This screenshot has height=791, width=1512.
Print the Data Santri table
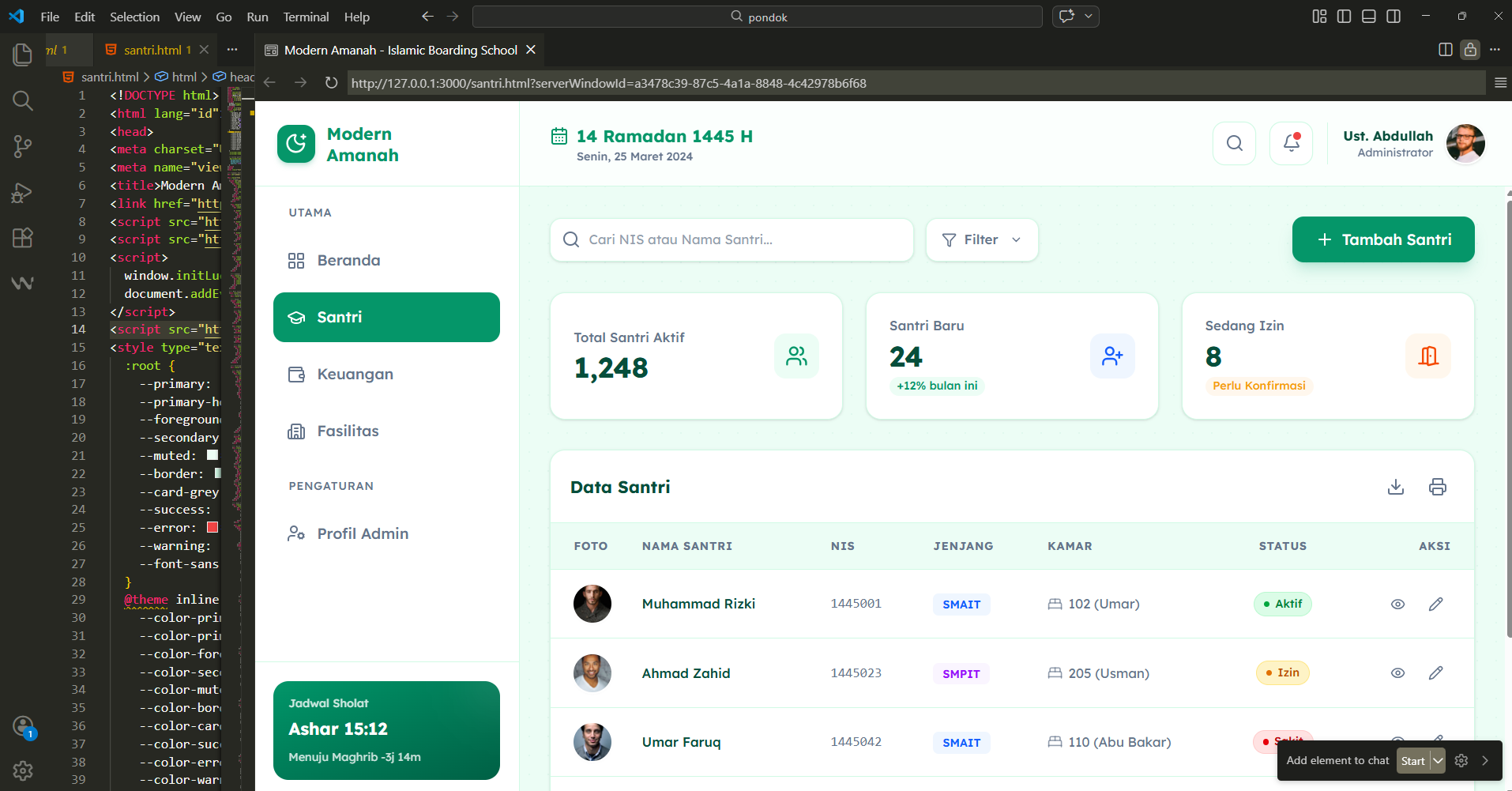tap(1437, 487)
